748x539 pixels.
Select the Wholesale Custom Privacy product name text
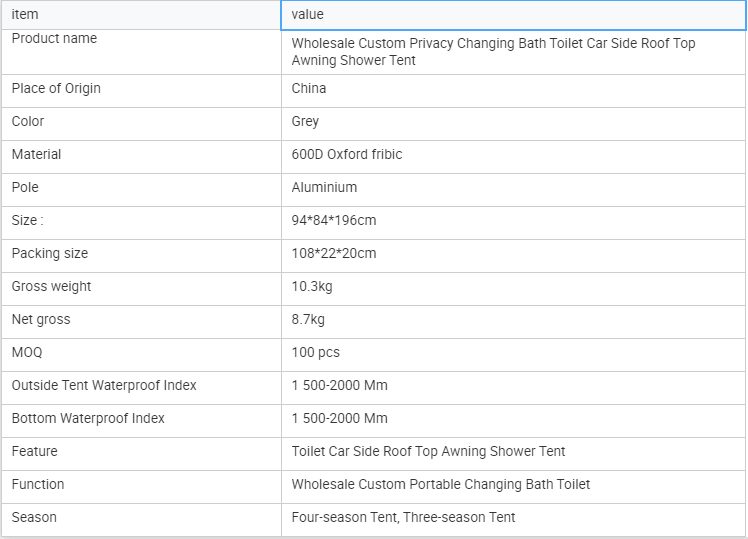click(x=493, y=52)
